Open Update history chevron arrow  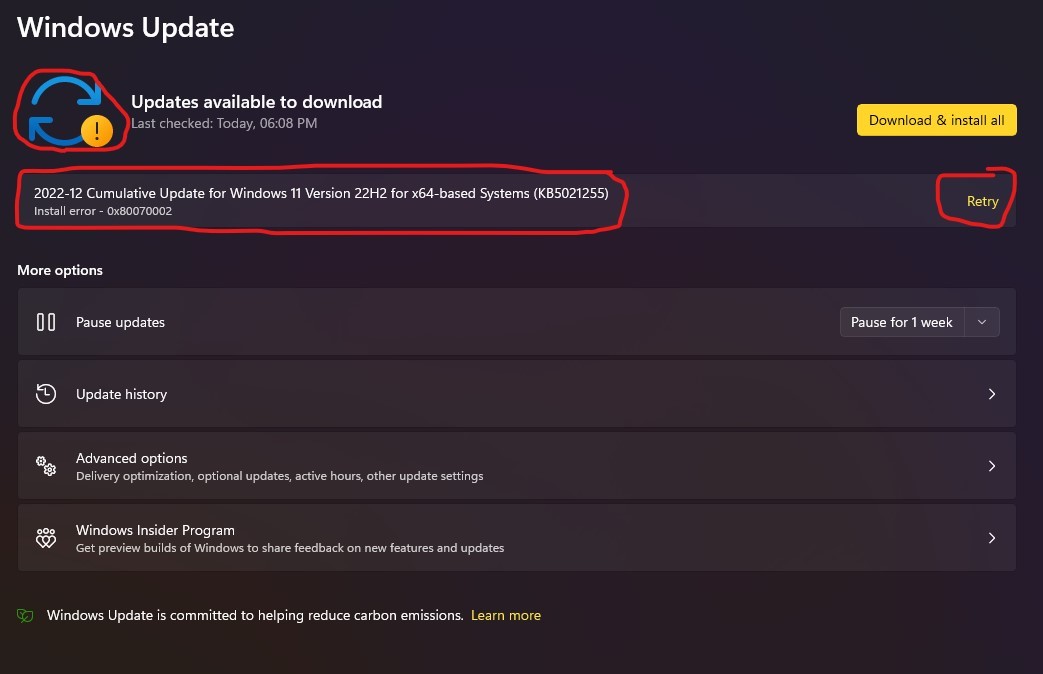(x=992, y=394)
